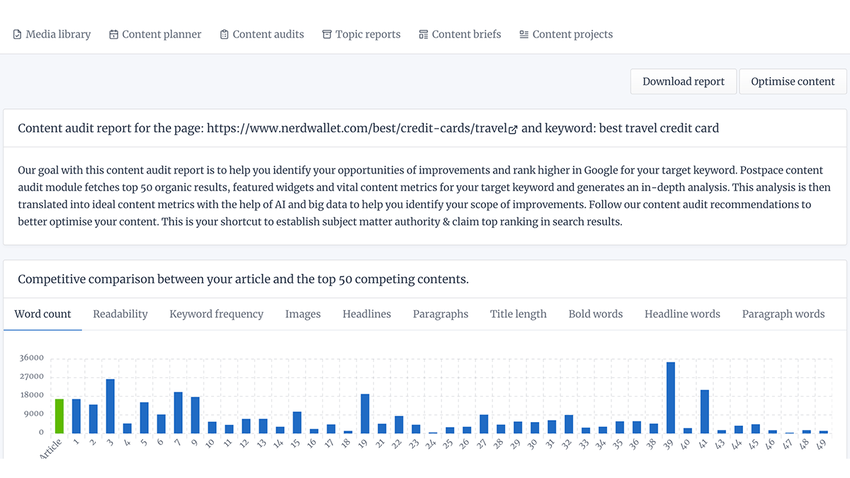This screenshot has width=850, height=478.
Task: View the Bold words tab
Action: pyautogui.click(x=595, y=314)
